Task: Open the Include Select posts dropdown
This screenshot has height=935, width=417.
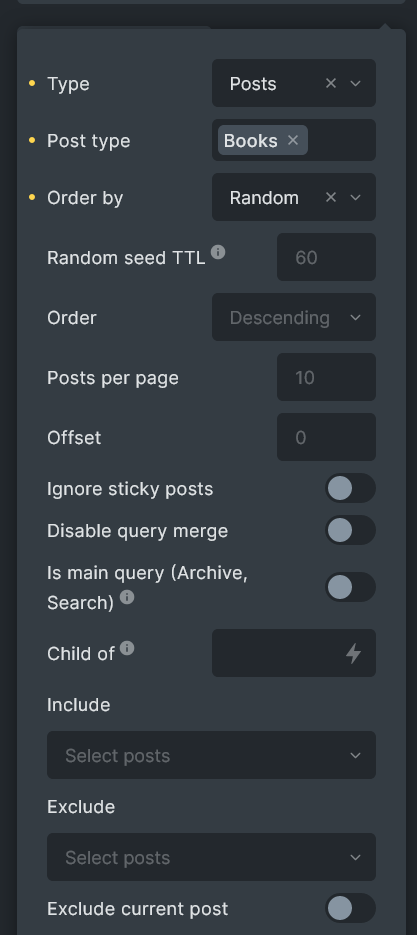Action: click(x=211, y=755)
